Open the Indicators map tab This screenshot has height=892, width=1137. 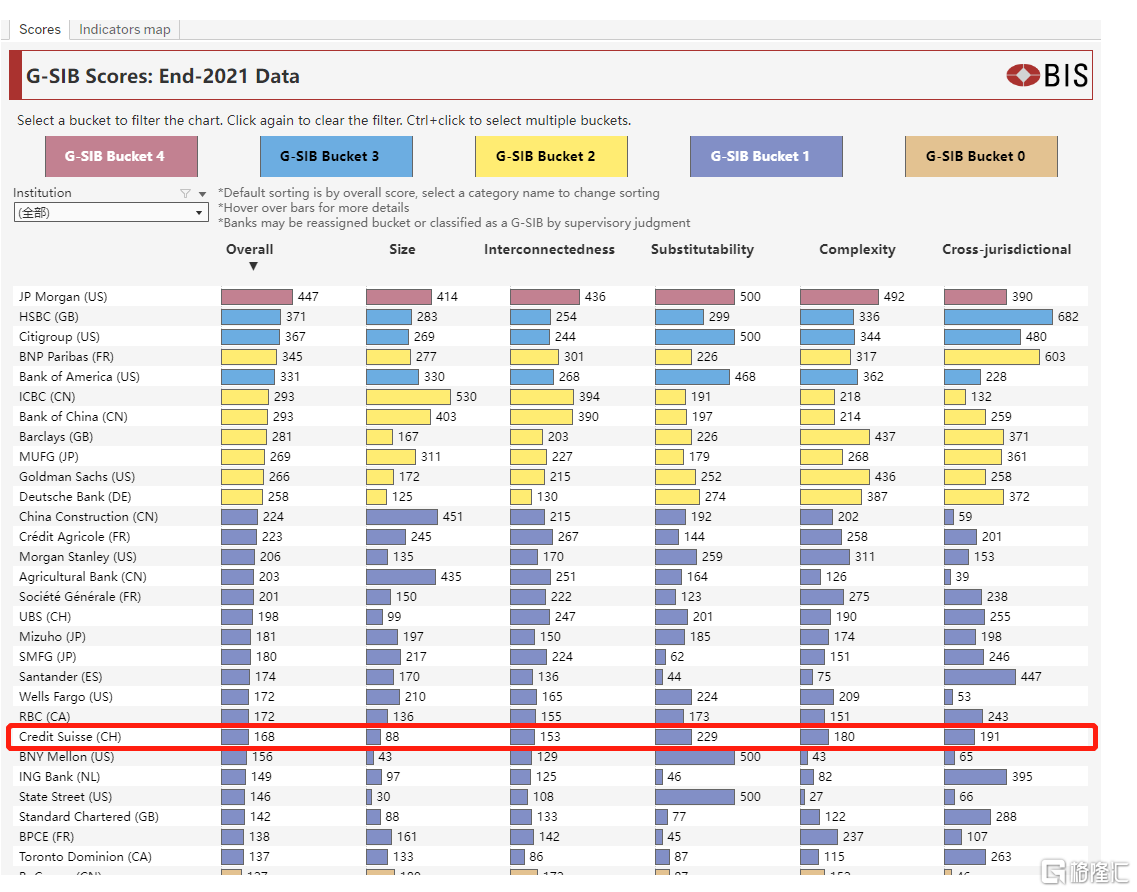click(125, 30)
